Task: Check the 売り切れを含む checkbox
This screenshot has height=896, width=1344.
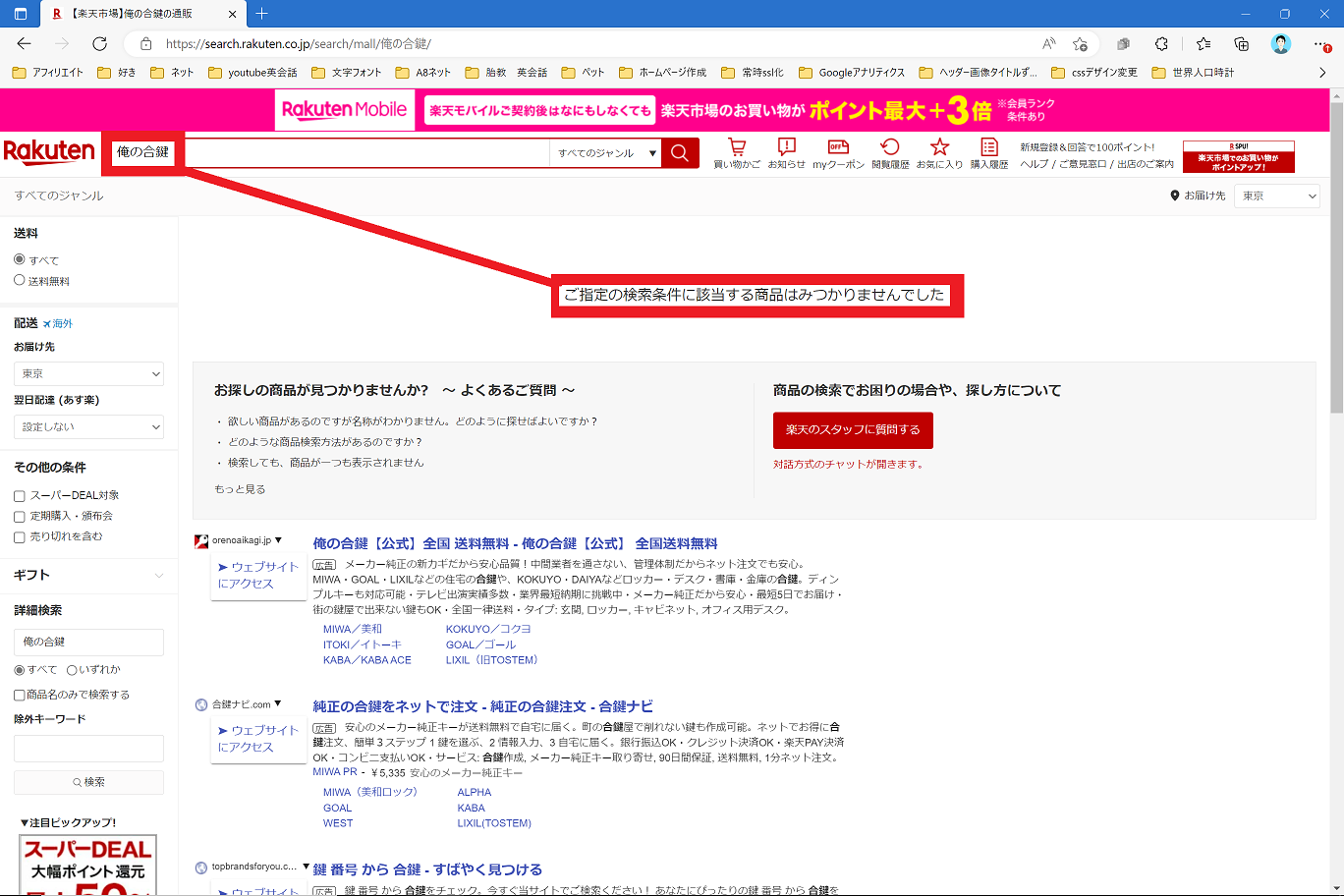Action: 20,537
